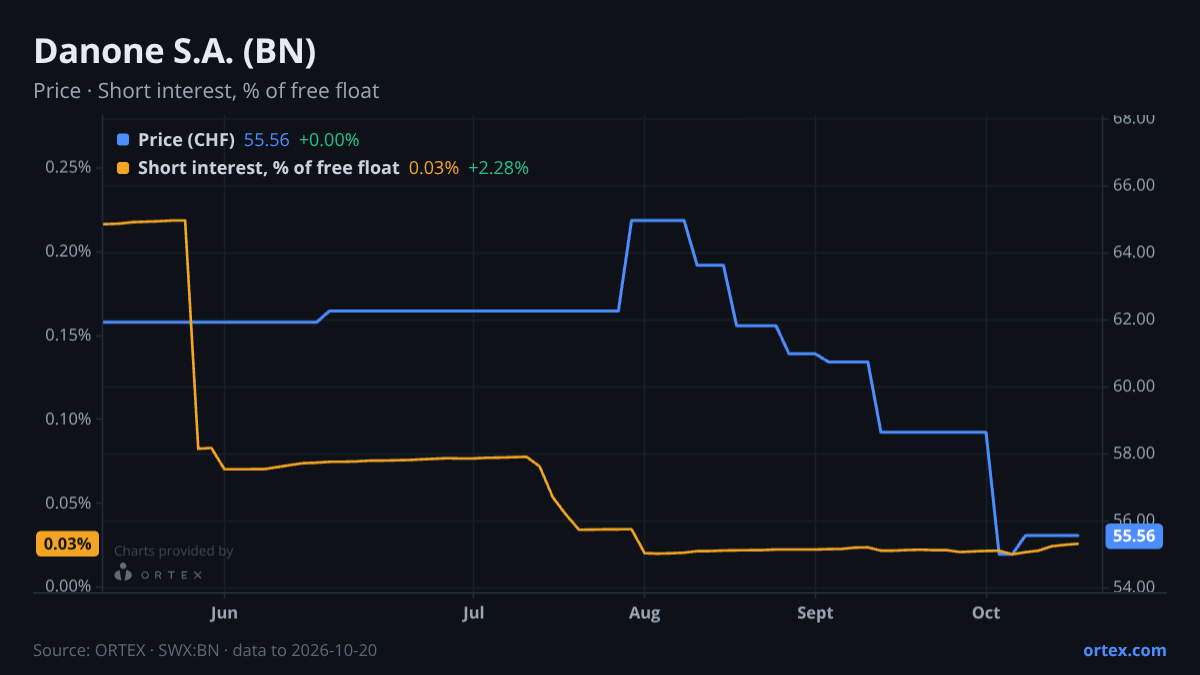
Task: Click the 0.05% left axis label
Action: [x=69, y=503]
